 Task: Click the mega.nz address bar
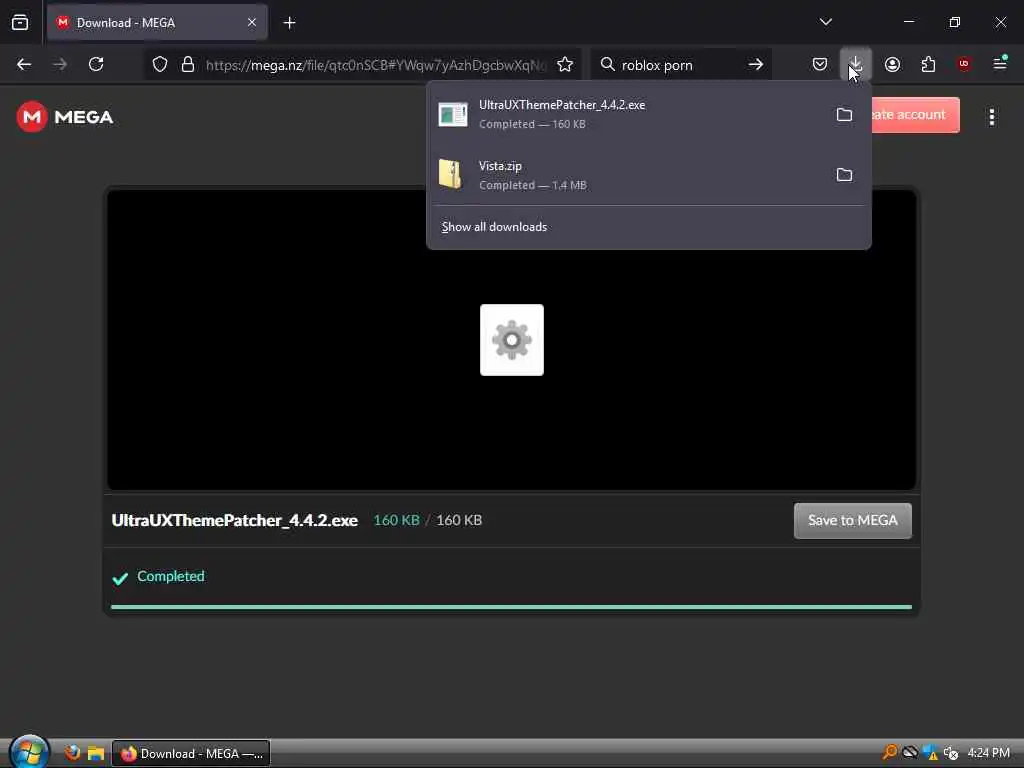coord(376,65)
